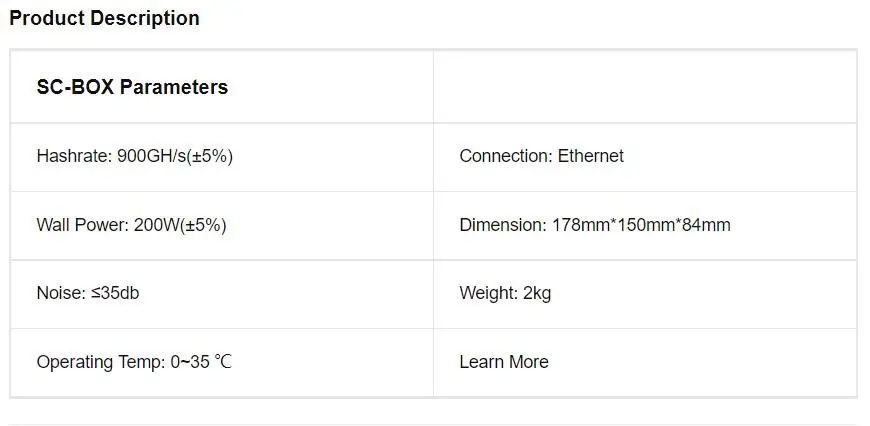This screenshot has width=870, height=426.
Task: Click the empty header cell beside SC-BOX Parameters
Action: point(645,87)
